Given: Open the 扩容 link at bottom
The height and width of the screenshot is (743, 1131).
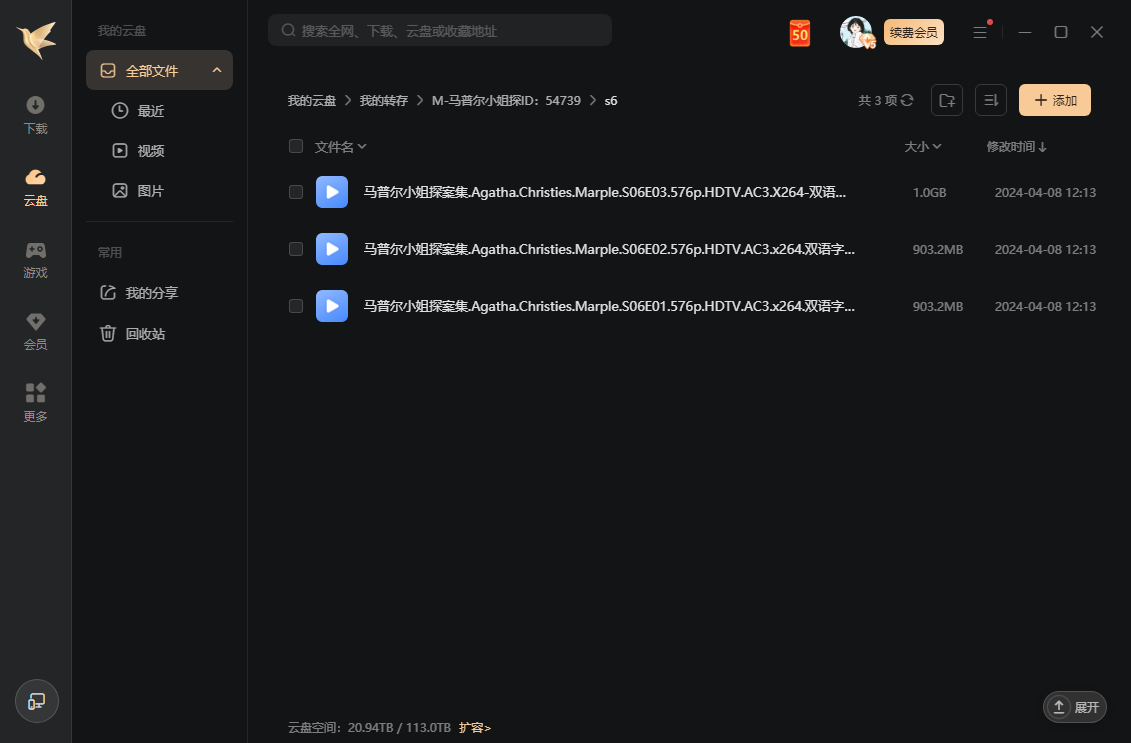Looking at the screenshot, I should click(x=475, y=727).
